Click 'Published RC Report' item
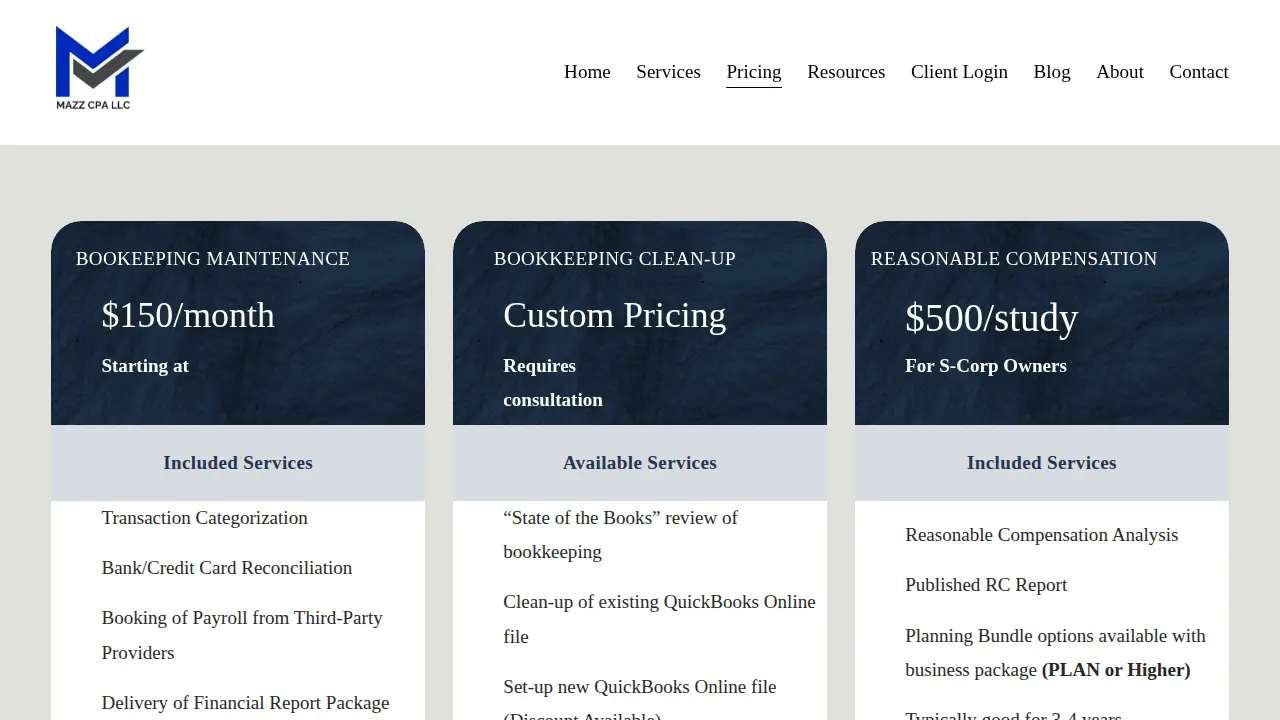This screenshot has height=720, width=1280. pyautogui.click(x=986, y=585)
